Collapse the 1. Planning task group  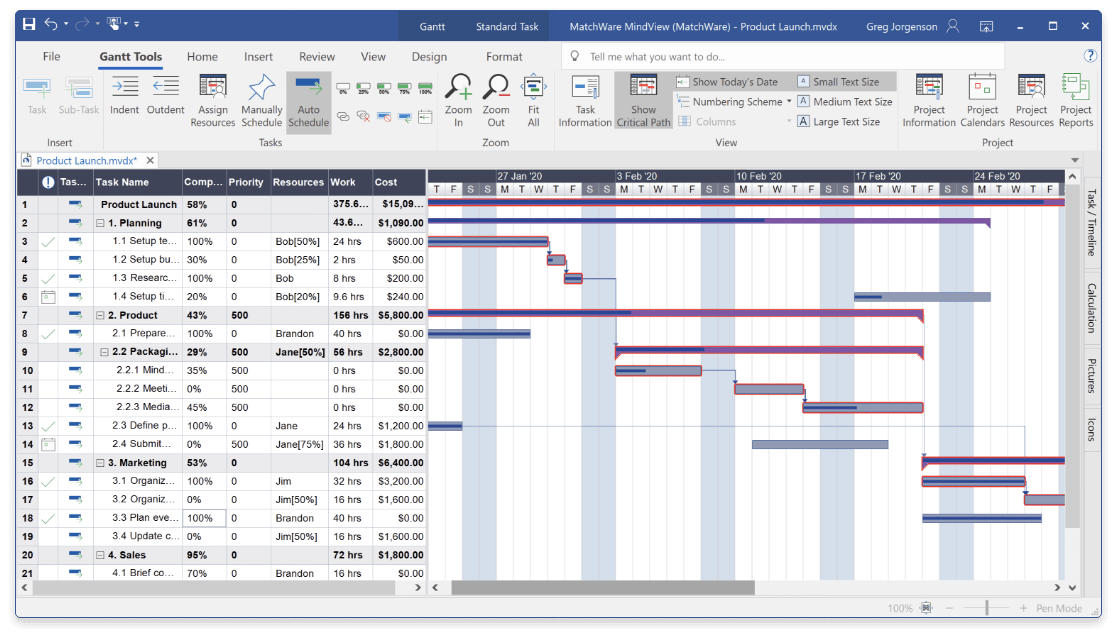coord(101,222)
